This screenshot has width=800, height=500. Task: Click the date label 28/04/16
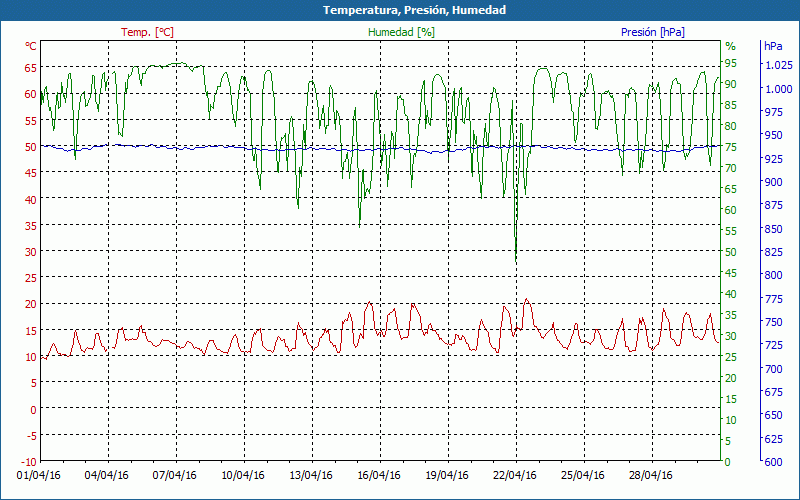coord(651,475)
